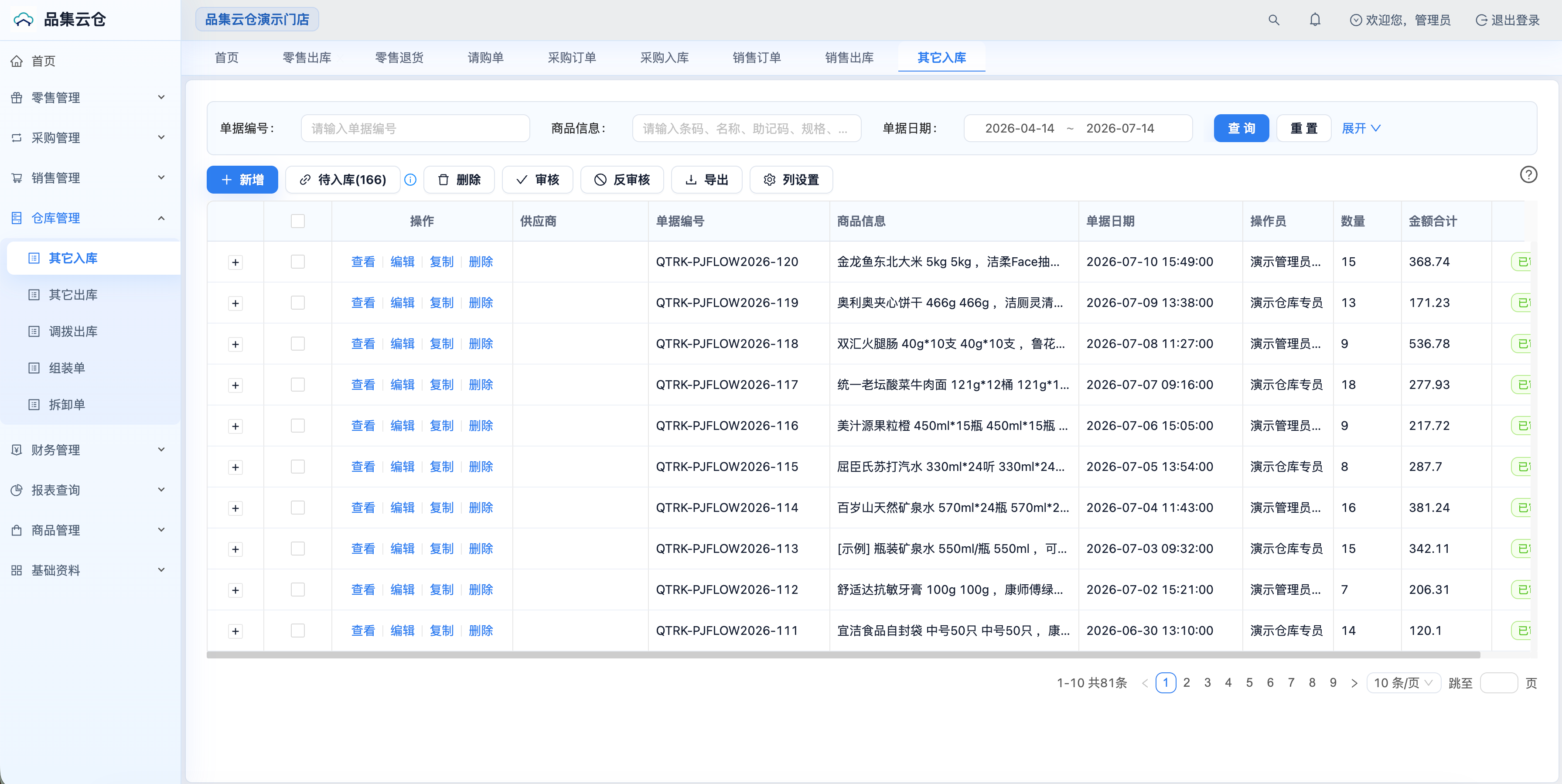The height and width of the screenshot is (784, 1562).
Task: Click the 欢迎您 user status icon
Action: tap(1356, 20)
